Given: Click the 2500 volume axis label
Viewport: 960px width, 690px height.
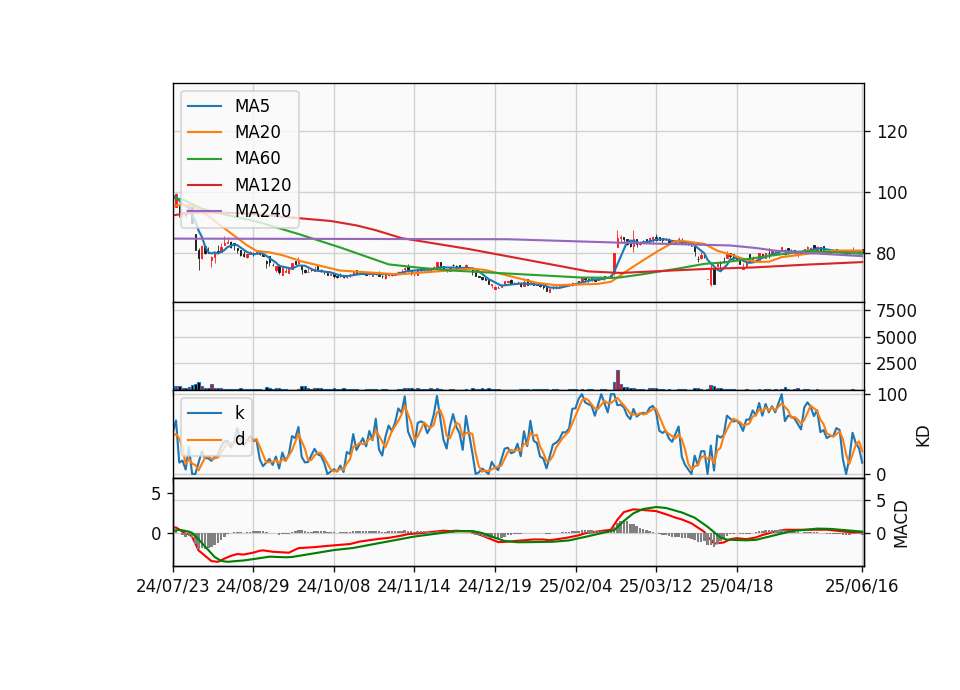Looking at the screenshot, I should 896,364.
